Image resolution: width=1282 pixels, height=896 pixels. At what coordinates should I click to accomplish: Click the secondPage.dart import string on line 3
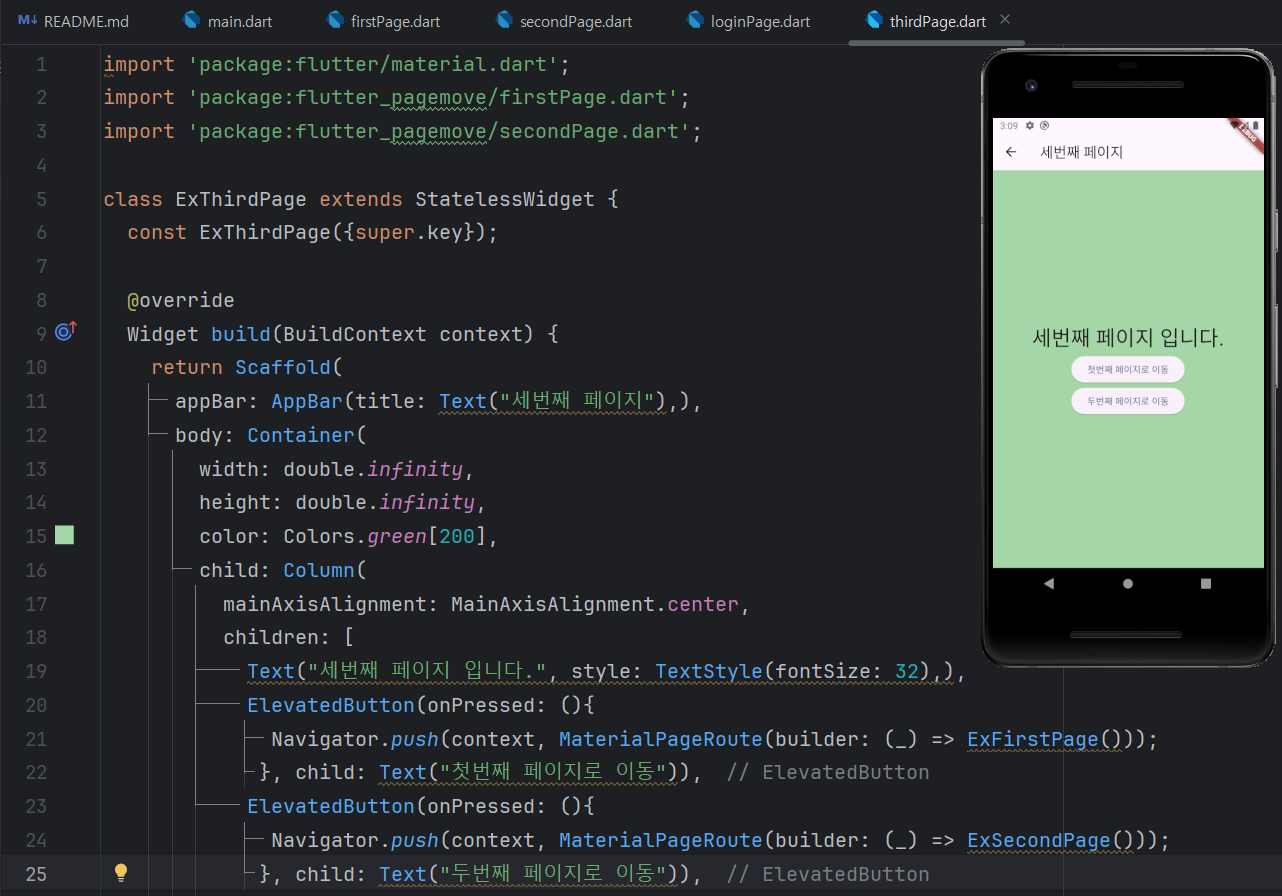pyautogui.click(x=439, y=131)
